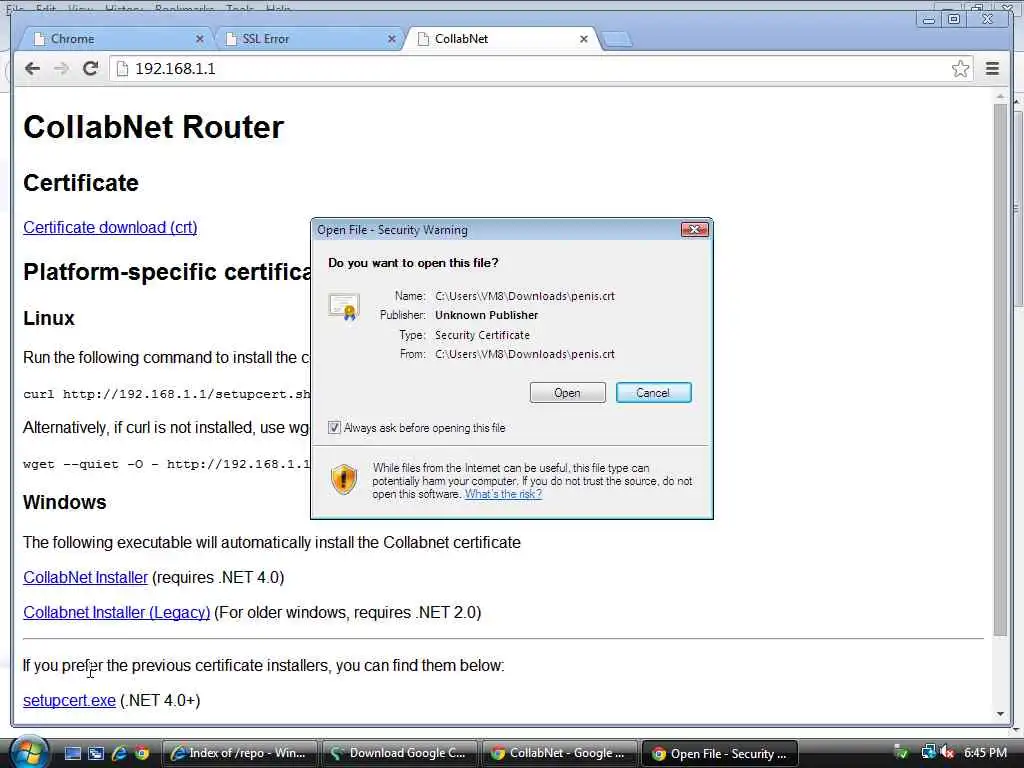Close the SSL Error tab

392,39
